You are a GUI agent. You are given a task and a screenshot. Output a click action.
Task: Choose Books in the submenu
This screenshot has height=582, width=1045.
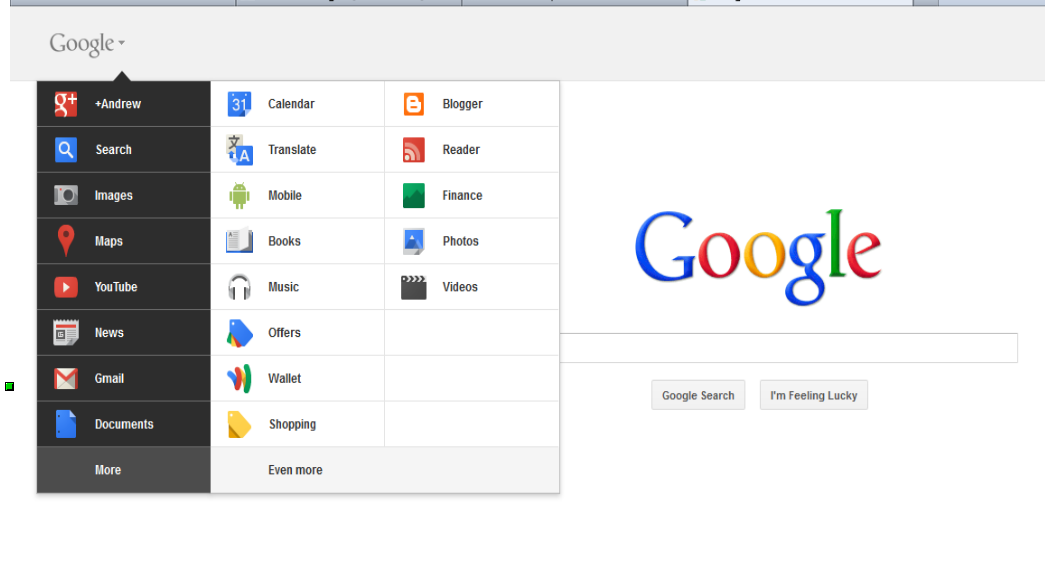pyautogui.click(x=297, y=241)
